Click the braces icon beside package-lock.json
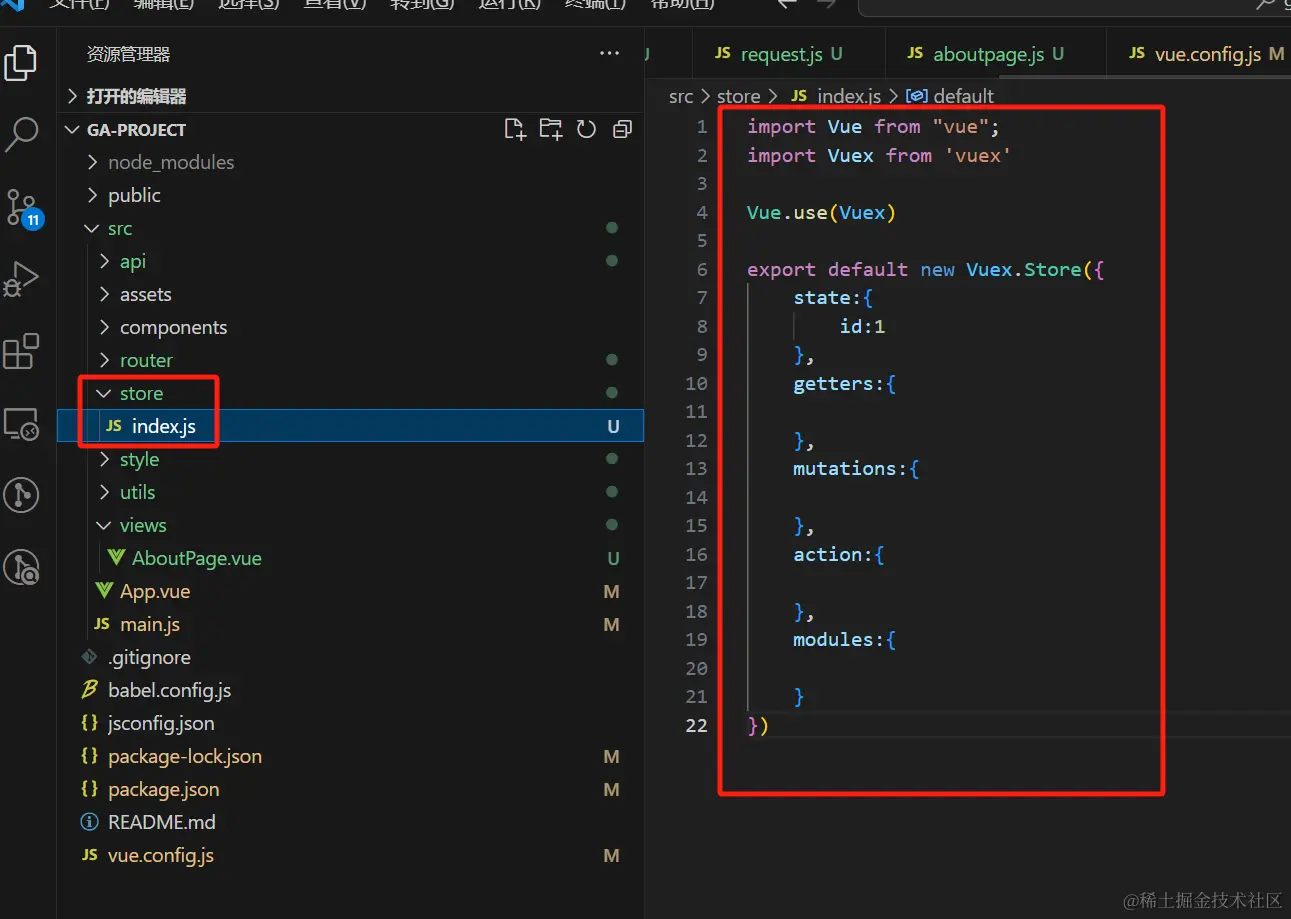 90,756
